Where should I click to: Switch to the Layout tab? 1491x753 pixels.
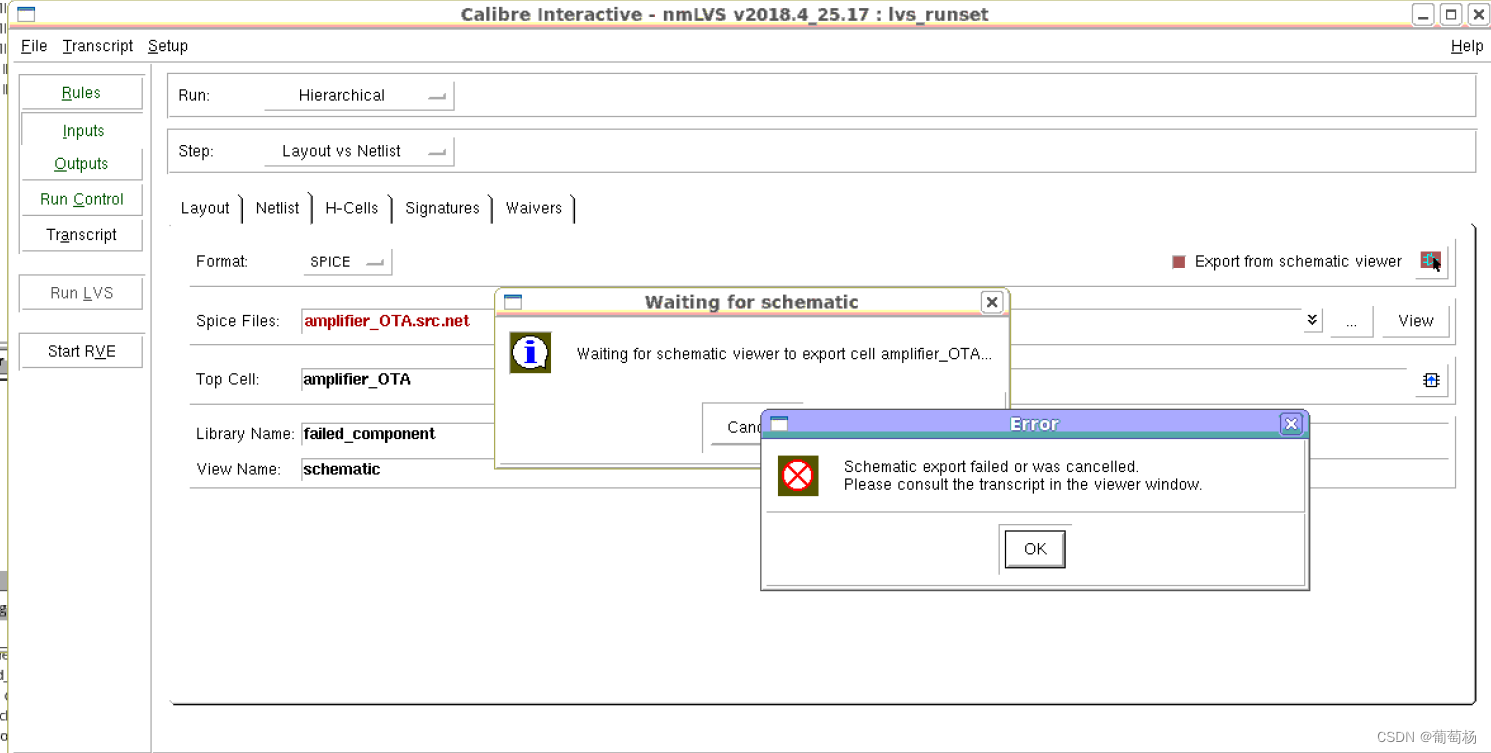[205, 208]
